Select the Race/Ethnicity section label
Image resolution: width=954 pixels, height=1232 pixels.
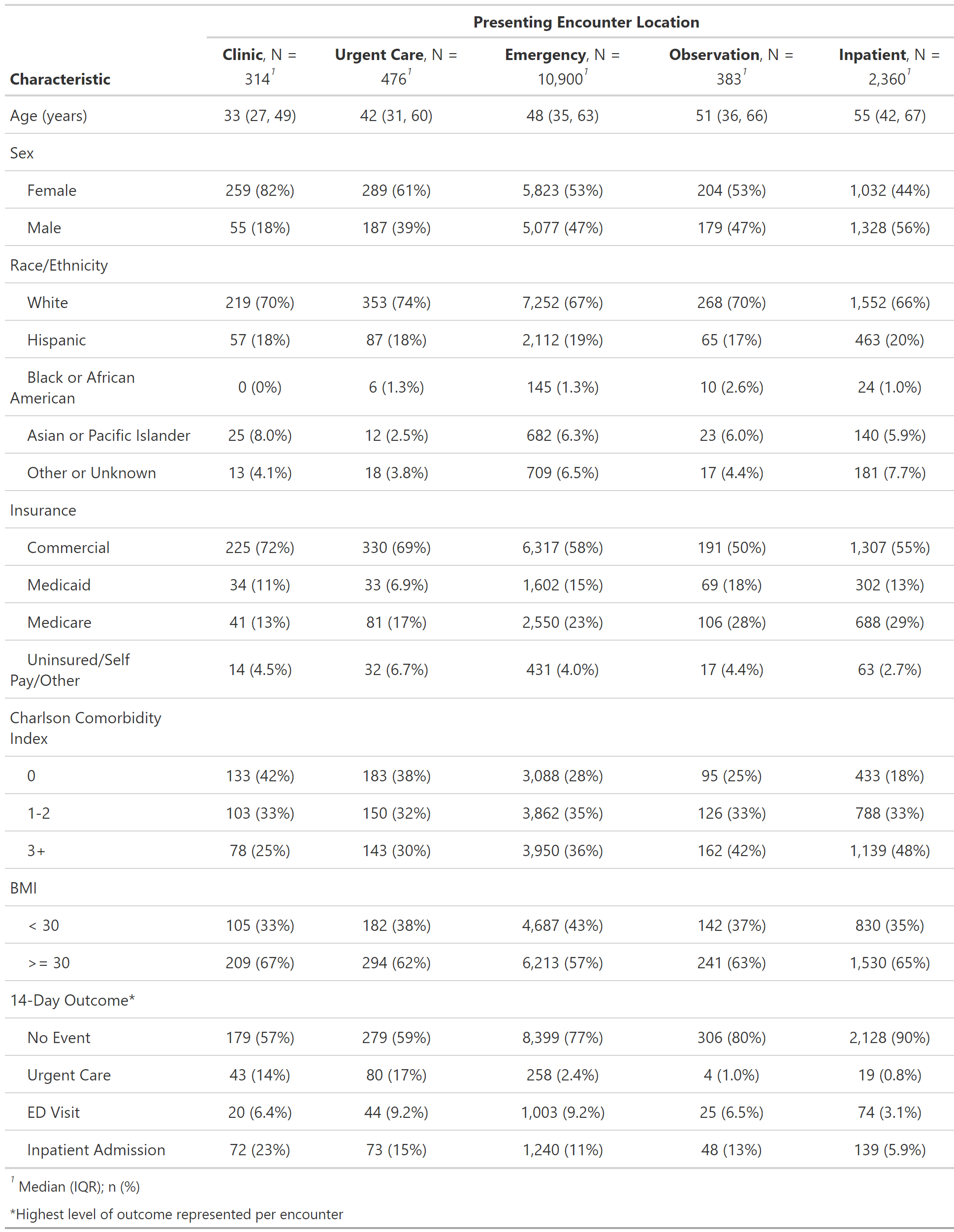pos(59,265)
